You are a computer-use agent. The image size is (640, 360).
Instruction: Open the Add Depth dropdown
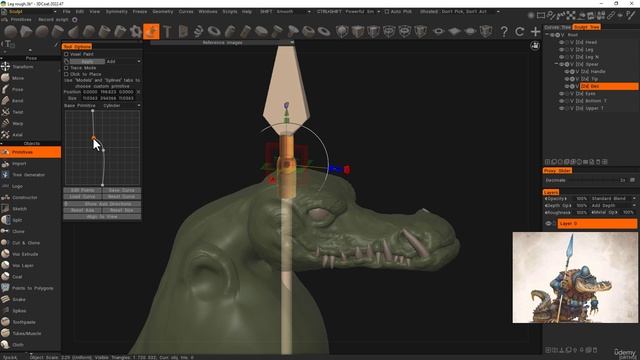click(613, 205)
